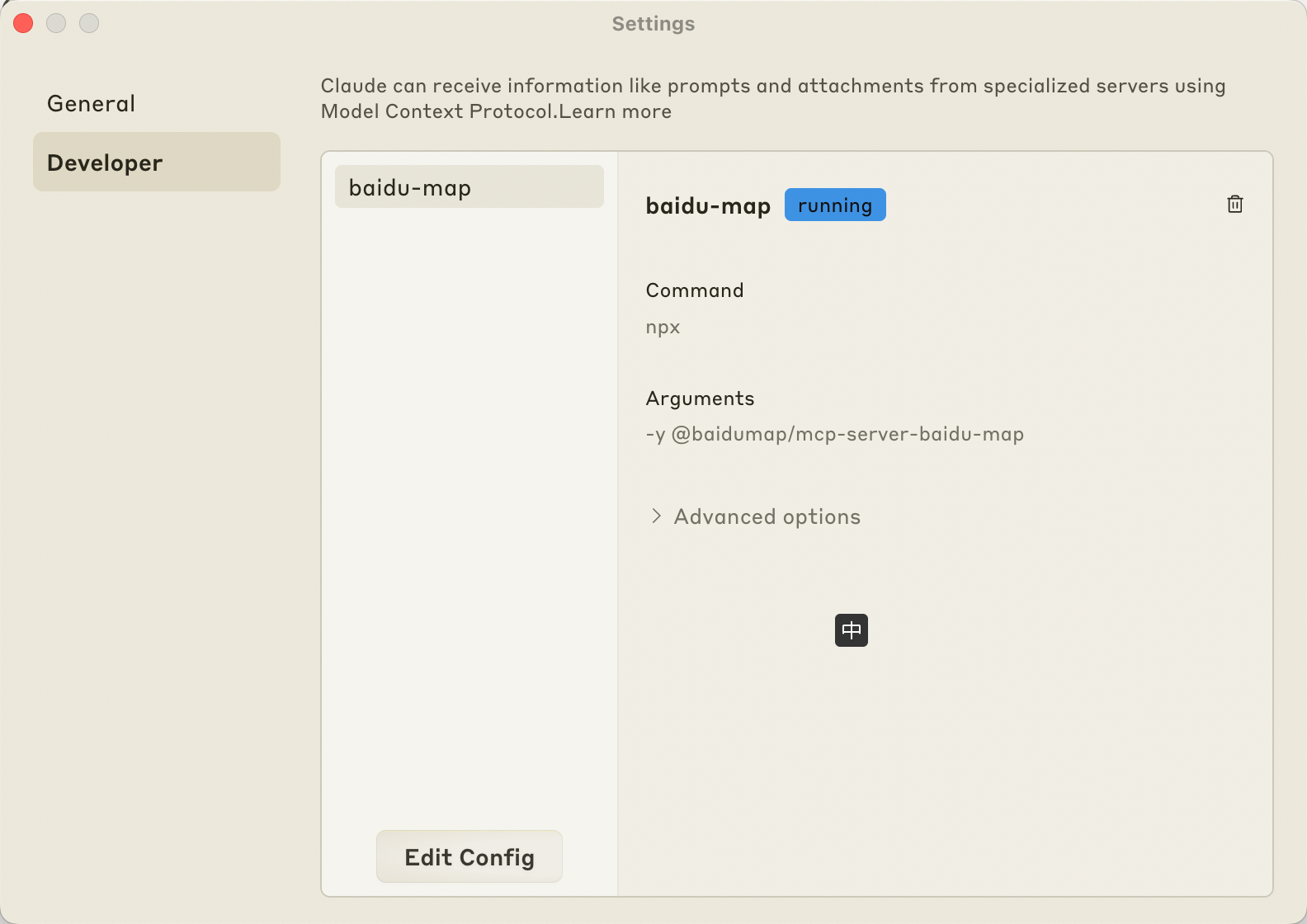Click the Edit Config button

pos(469,857)
